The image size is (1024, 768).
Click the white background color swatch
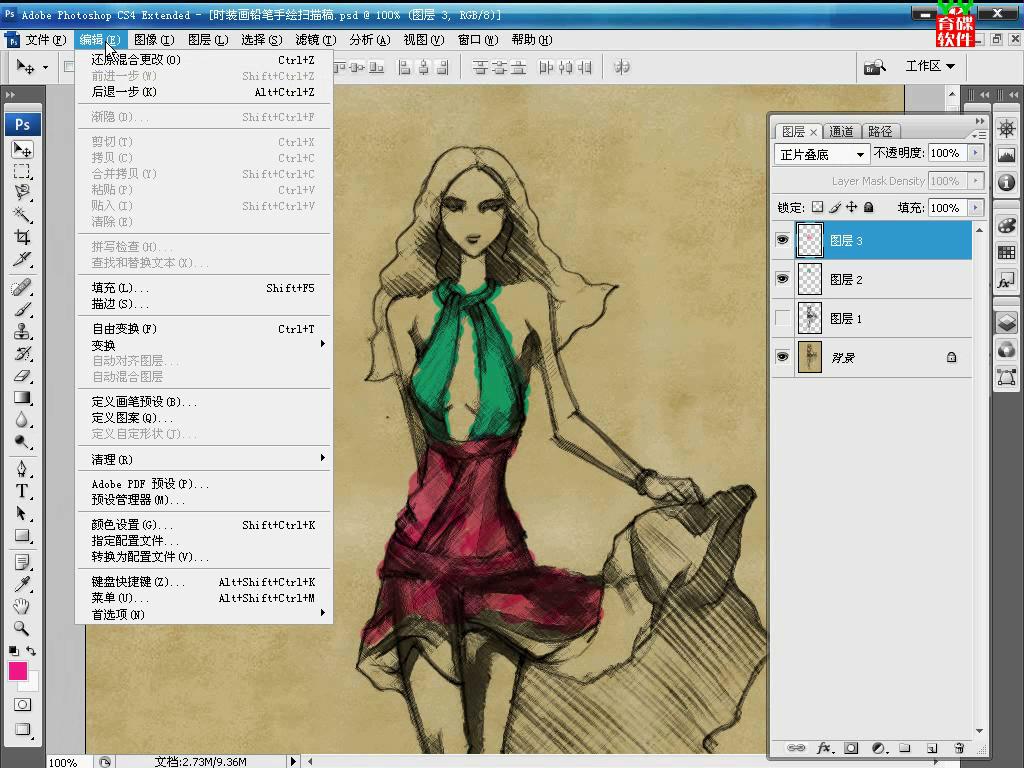pos(32,683)
